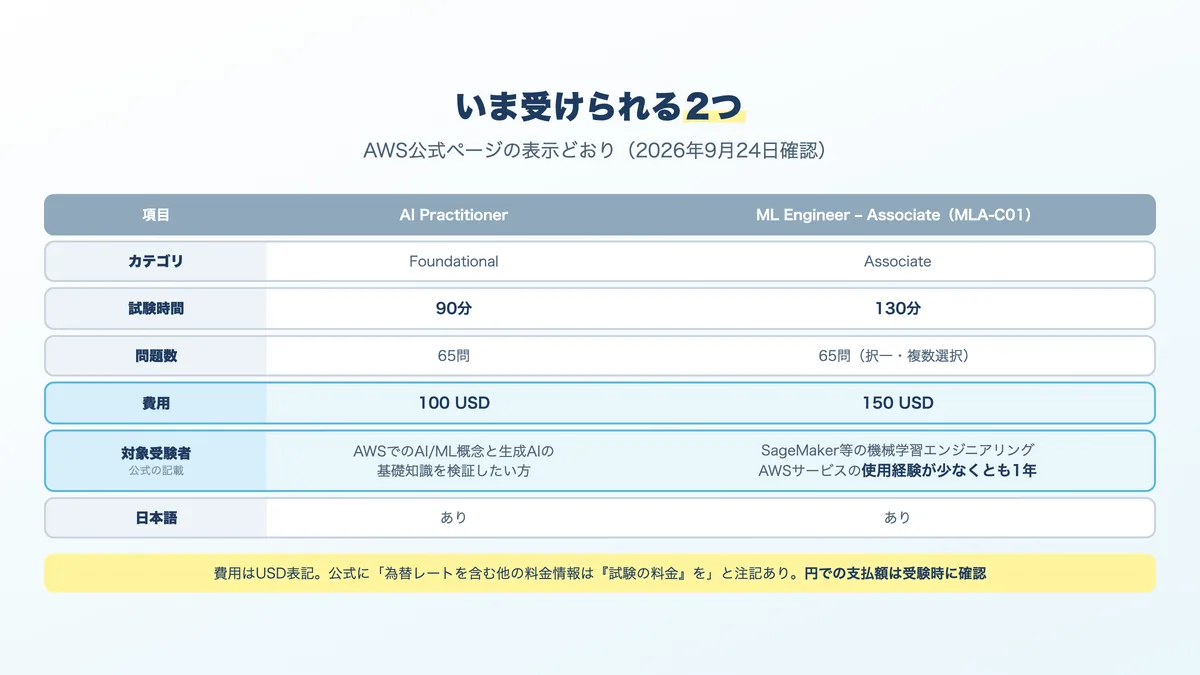Click あり under AI Practitioner
Image resolution: width=1200 pixels, height=675 pixels.
pos(454,518)
